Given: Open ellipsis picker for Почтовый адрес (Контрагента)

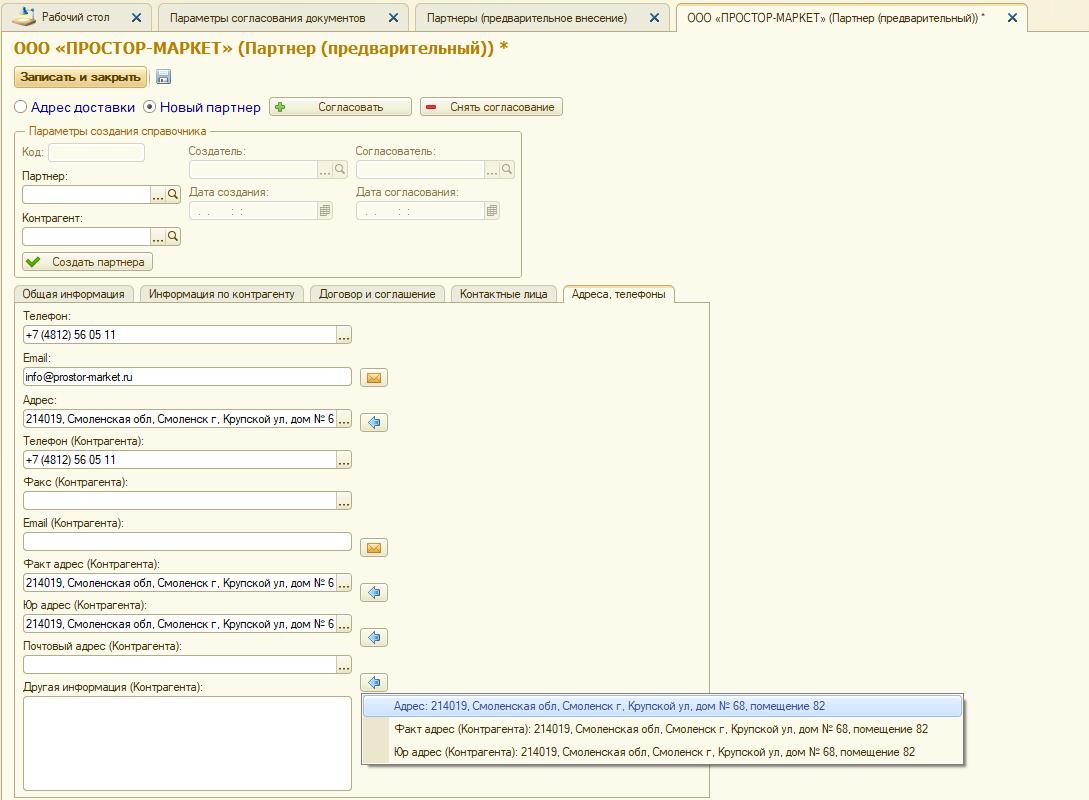Looking at the screenshot, I should pyautogui.click(x=344, y=665).
